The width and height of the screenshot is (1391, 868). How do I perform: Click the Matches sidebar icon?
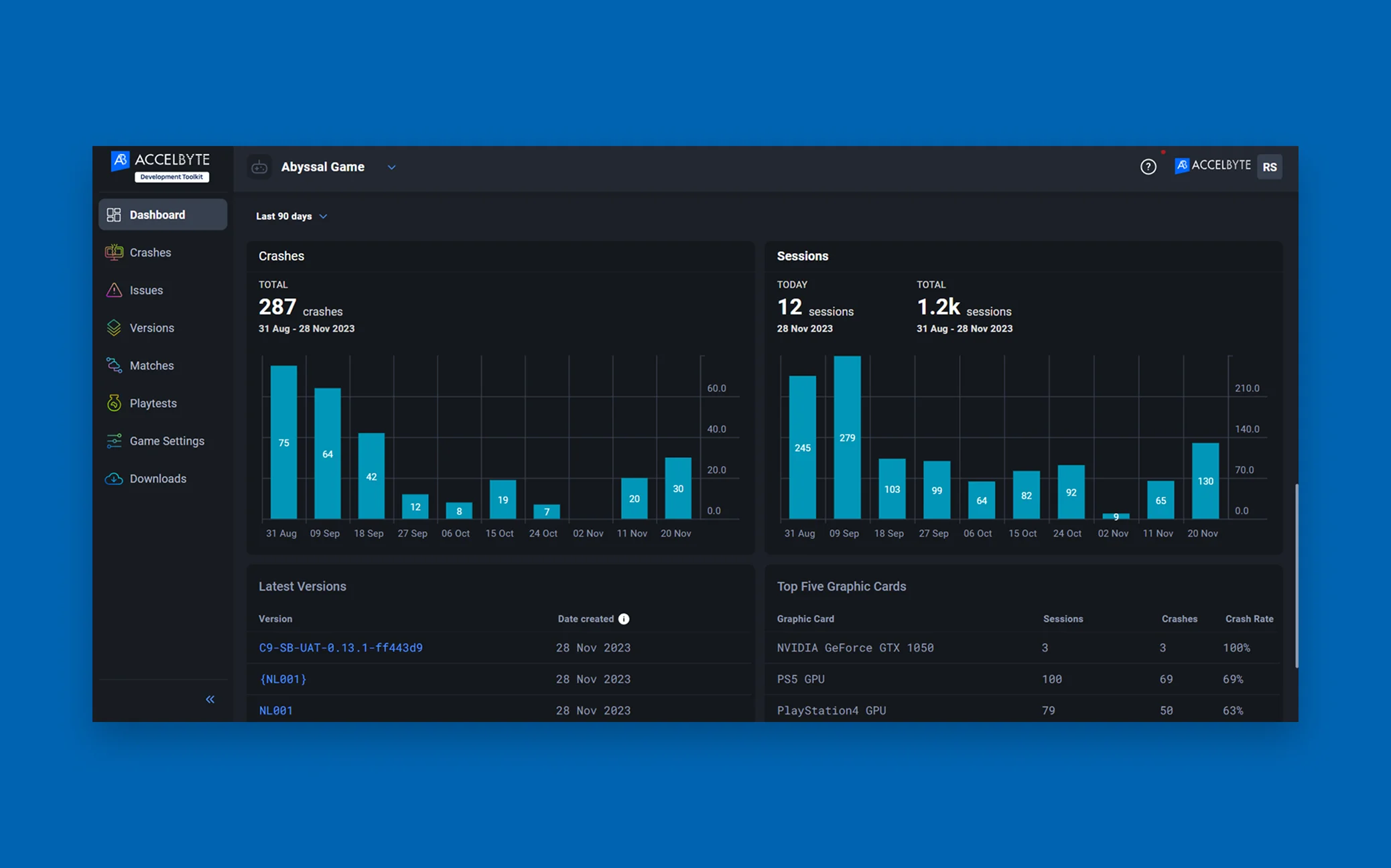[114, 365]
